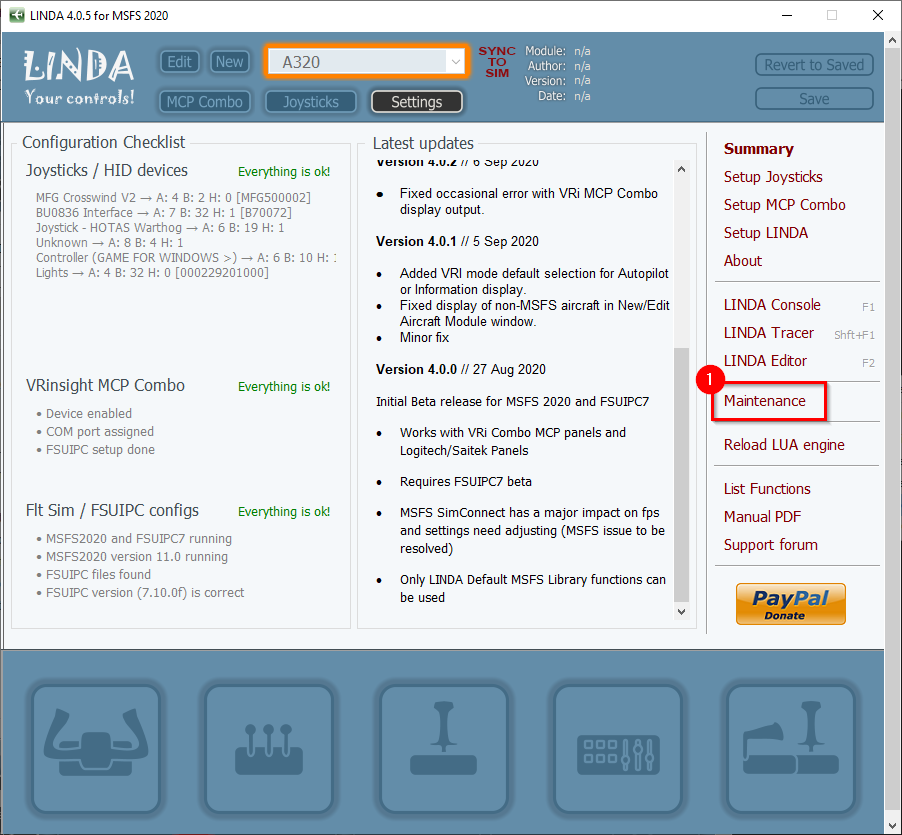Open Setup LINDA link
902x835 pixels.
766,233
